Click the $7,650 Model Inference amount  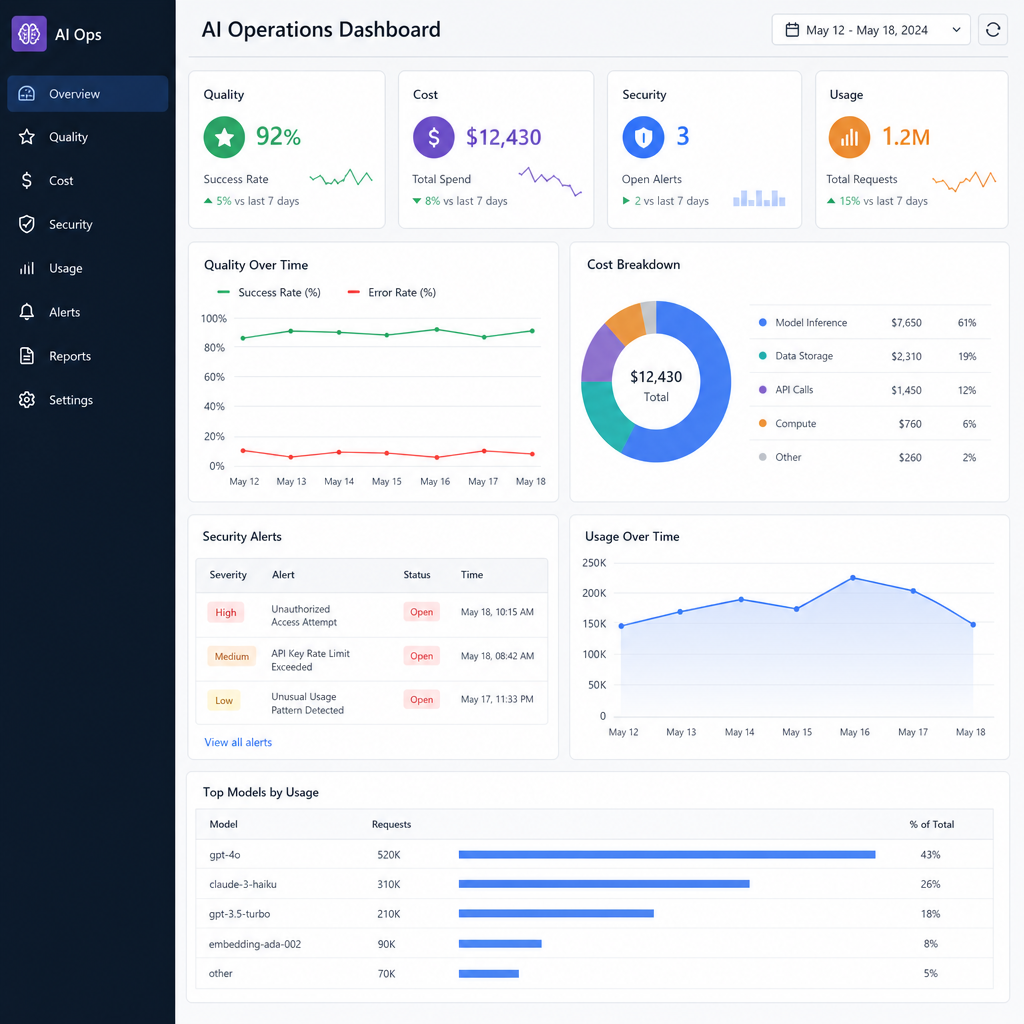(x=906, y=323)
